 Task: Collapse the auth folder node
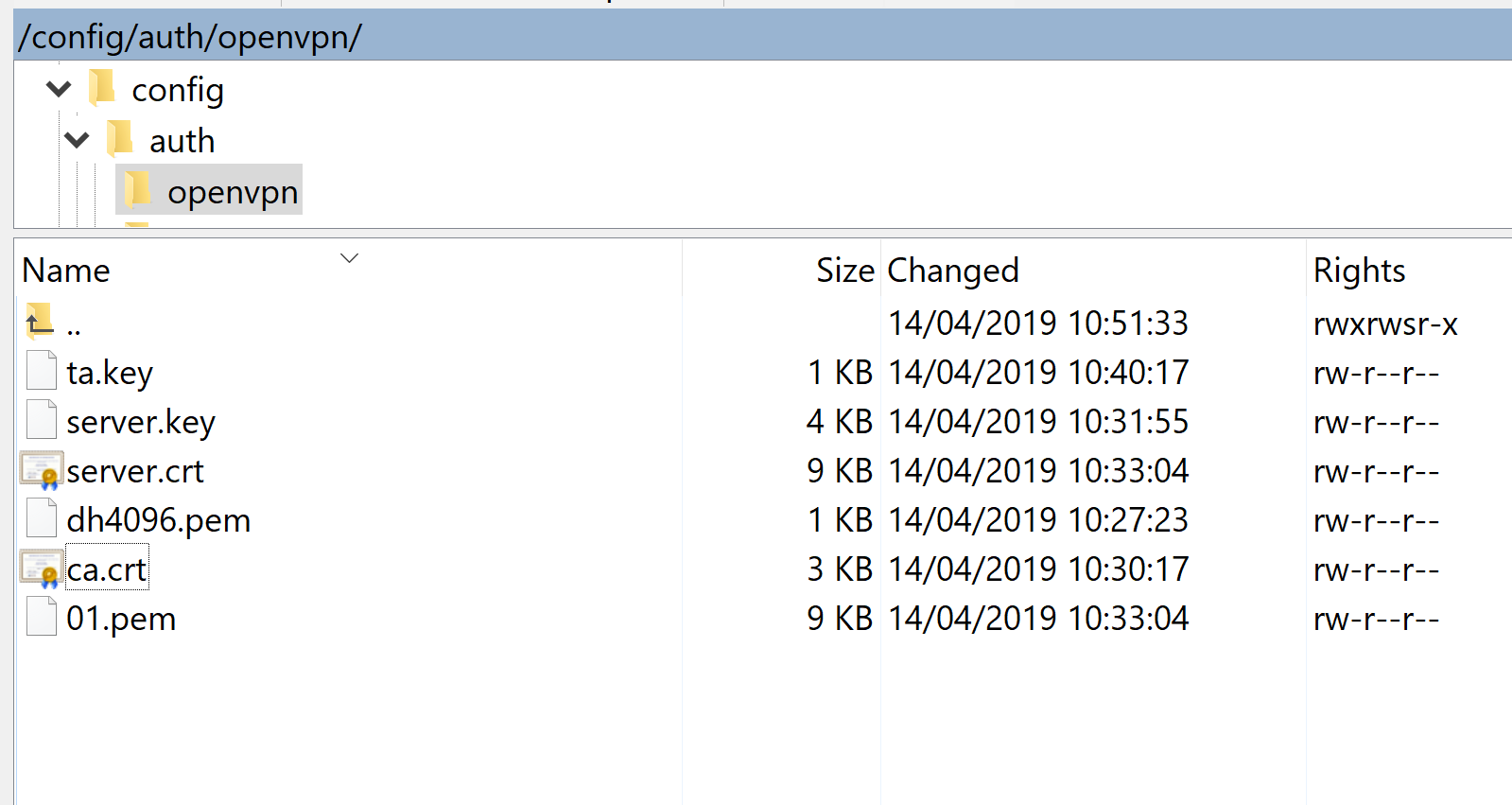(77, 139)
